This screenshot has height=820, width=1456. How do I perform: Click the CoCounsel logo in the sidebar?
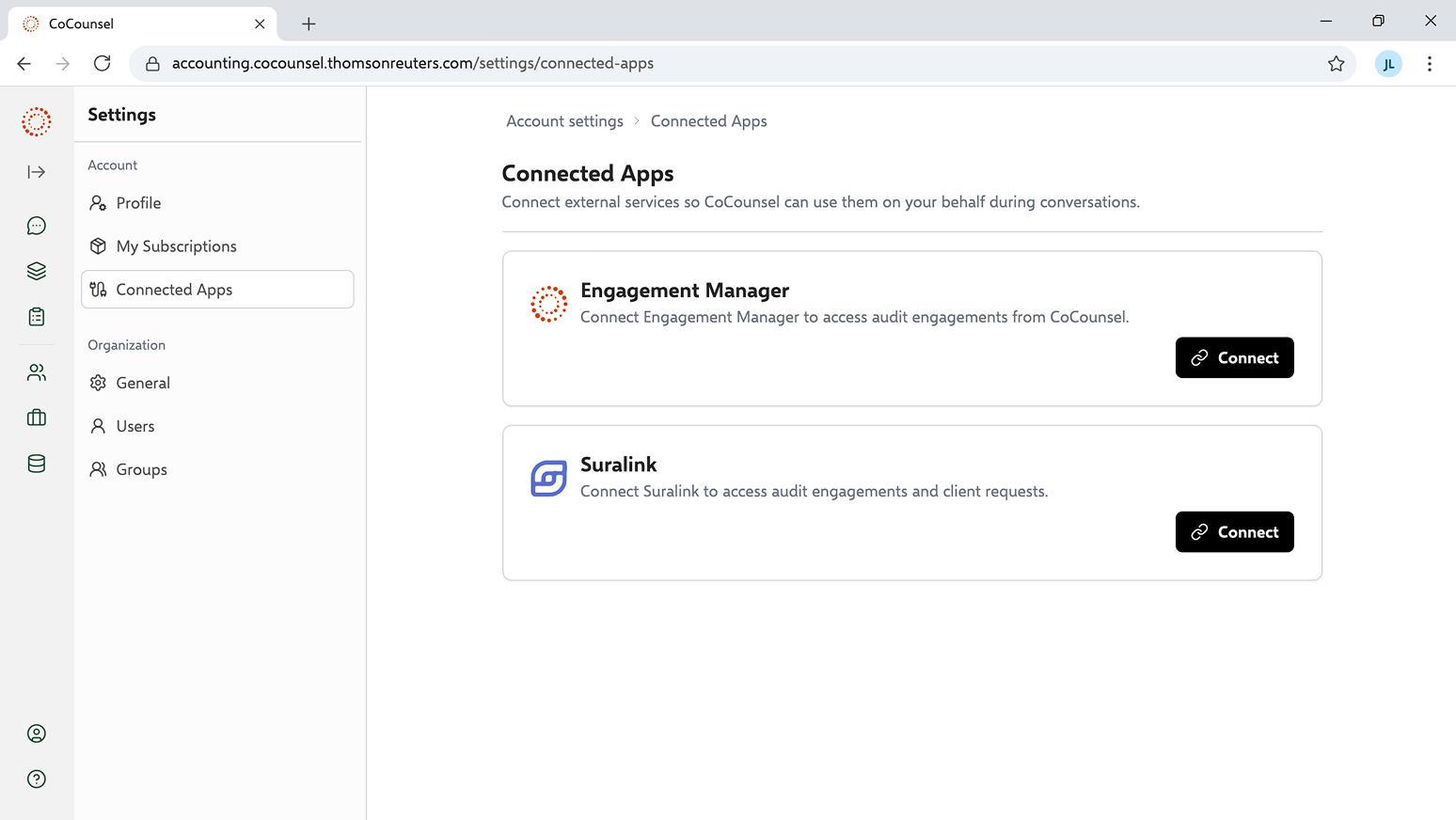tap(37, 121)
